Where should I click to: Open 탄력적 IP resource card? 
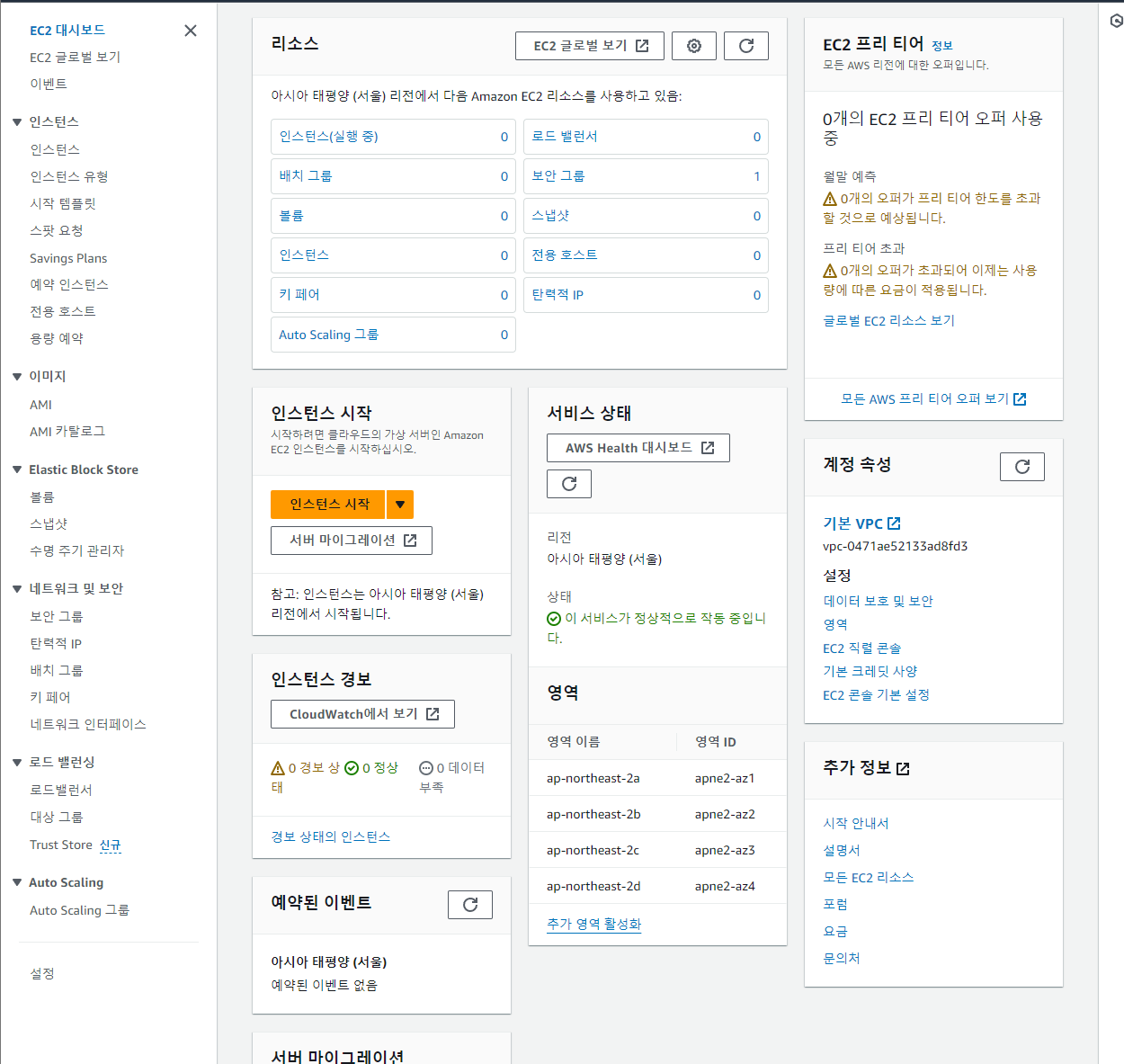click(x=646, y=295)
